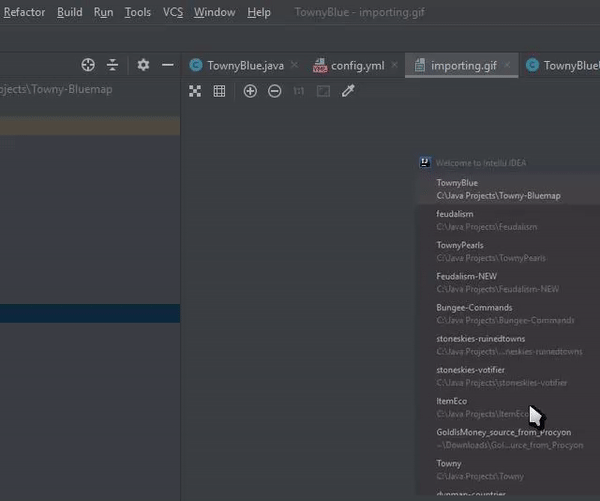Click the Towny-Bluemap path in project panel

click(x=56, y=89)
